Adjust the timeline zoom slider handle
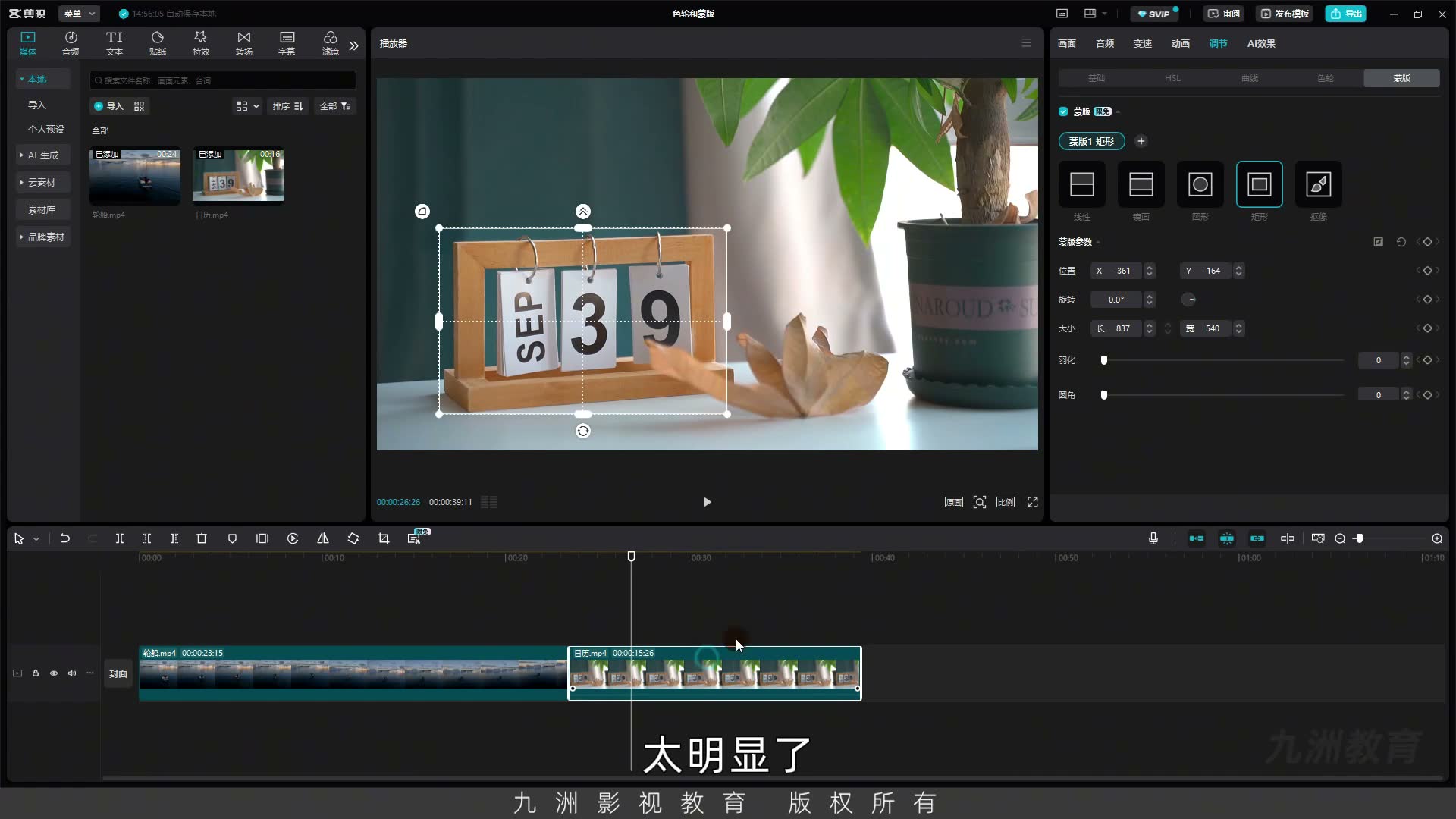The width and height of the screenshot is (1456, 819). tap(1359, 538)
